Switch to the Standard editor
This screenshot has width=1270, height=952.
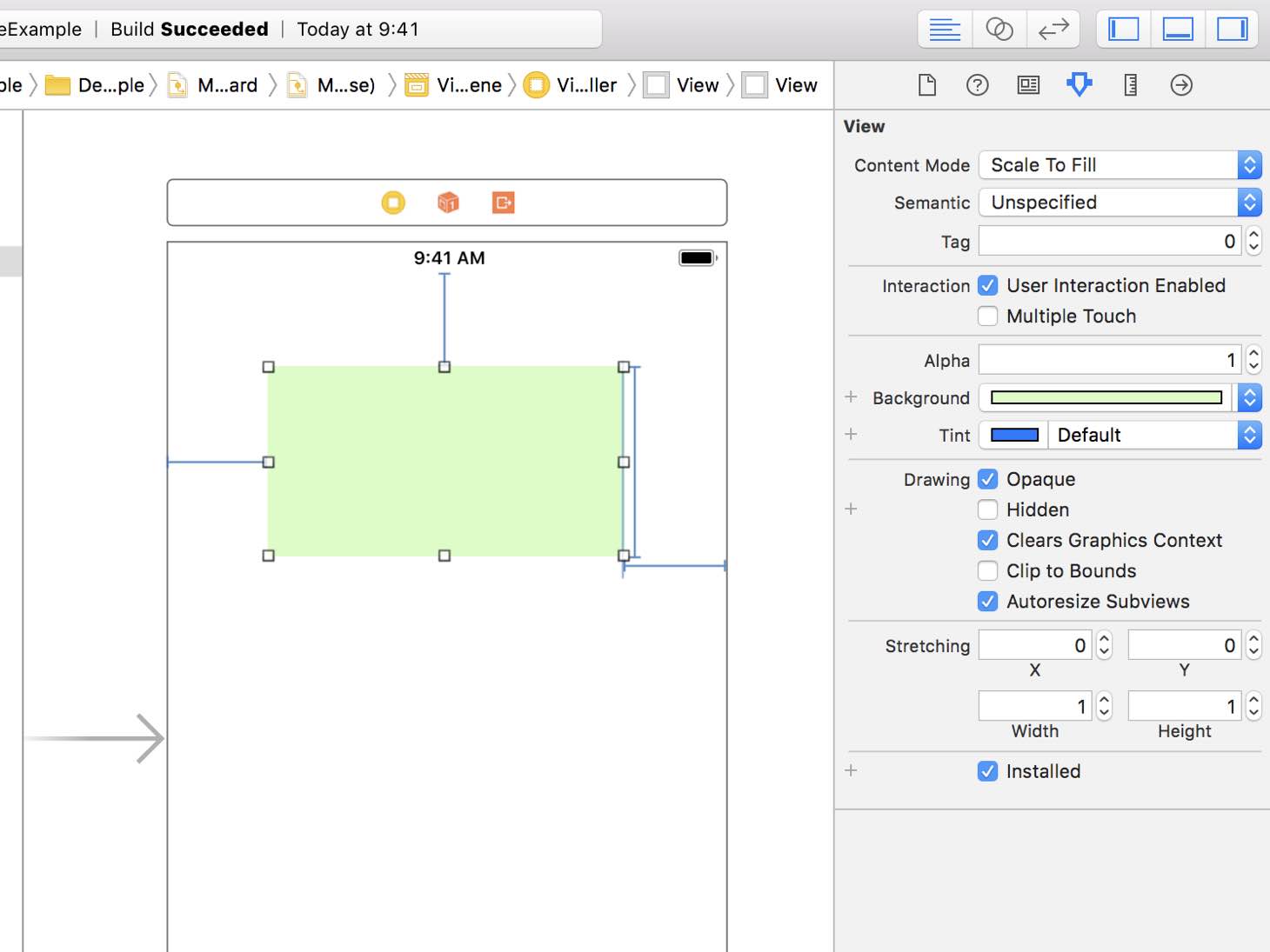(945, 30)
